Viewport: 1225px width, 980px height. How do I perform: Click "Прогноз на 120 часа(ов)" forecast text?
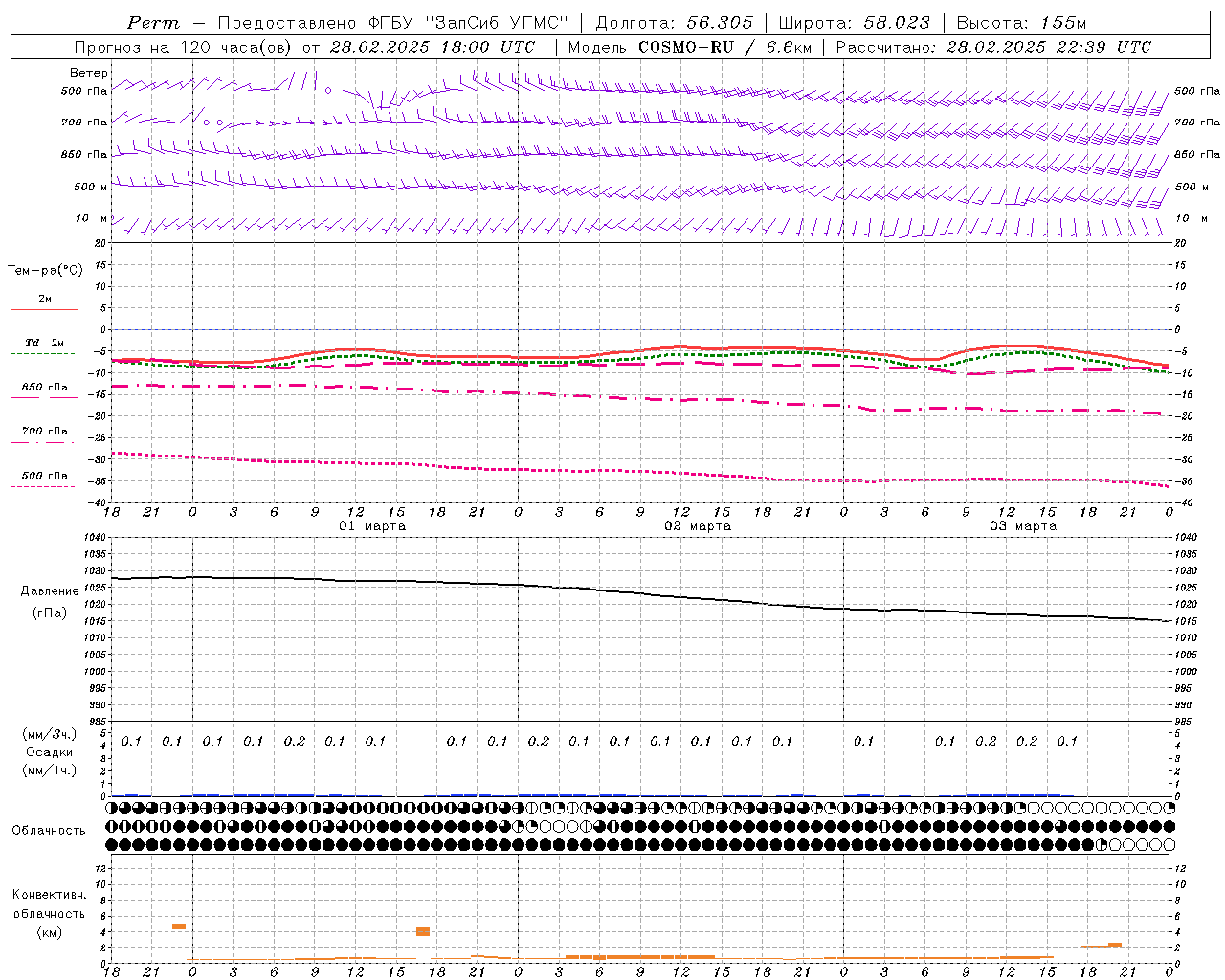184,47
